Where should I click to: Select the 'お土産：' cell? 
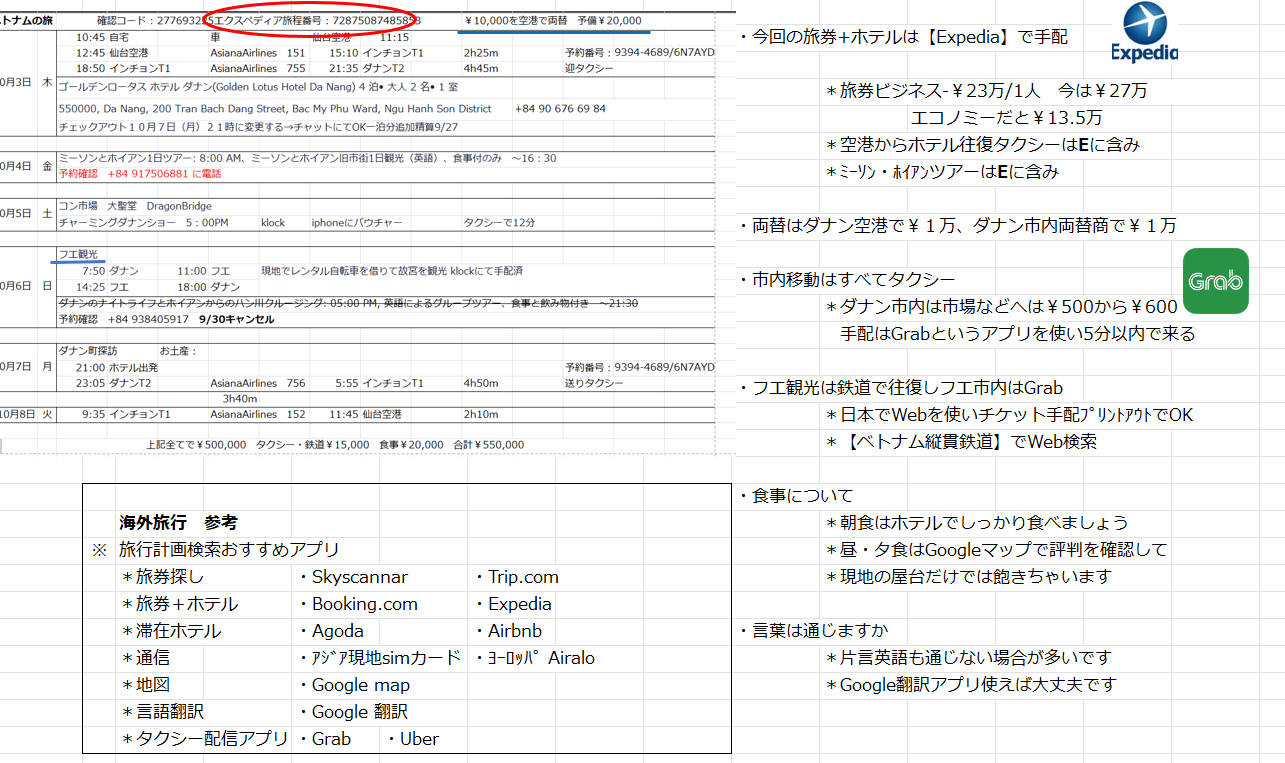(179, 351)
